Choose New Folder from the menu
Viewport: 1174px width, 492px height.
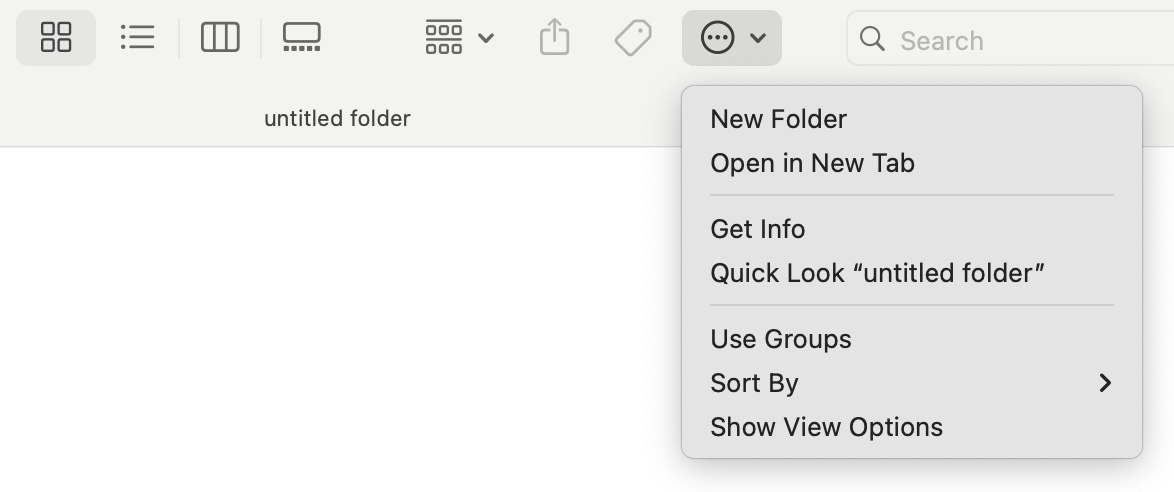pos(778,119)
